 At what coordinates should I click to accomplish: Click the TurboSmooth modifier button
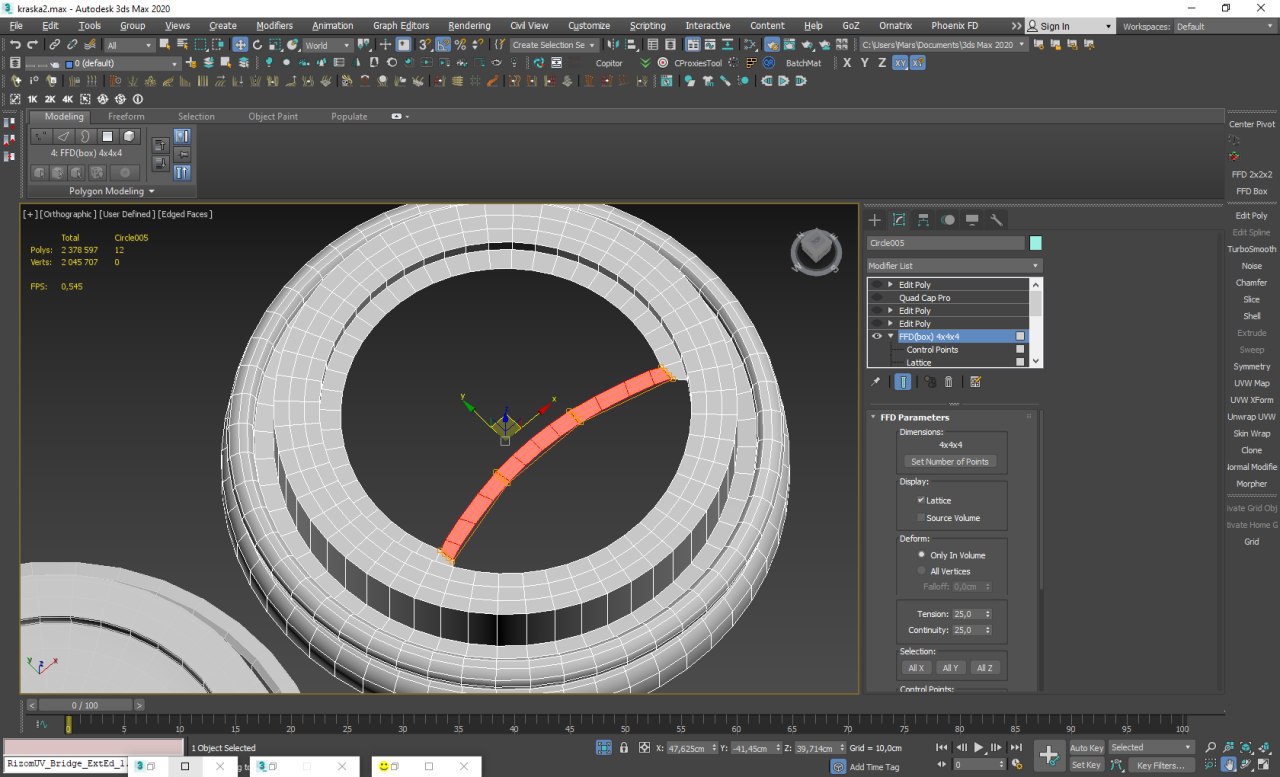(x=1251, y=249)
